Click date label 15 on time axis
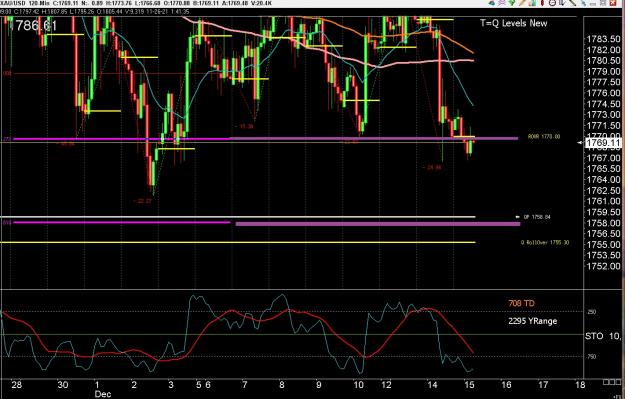The width and height of the screenshot is (625, 399). point(469,385)
